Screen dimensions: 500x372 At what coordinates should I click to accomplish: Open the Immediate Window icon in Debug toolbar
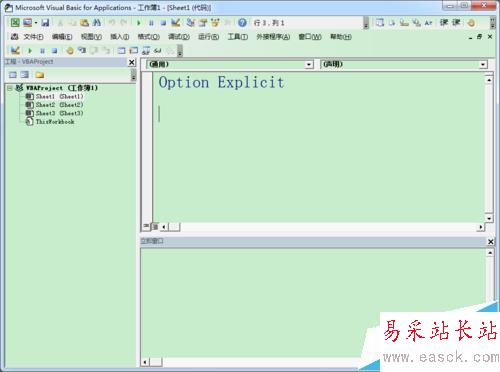(134, 51)
